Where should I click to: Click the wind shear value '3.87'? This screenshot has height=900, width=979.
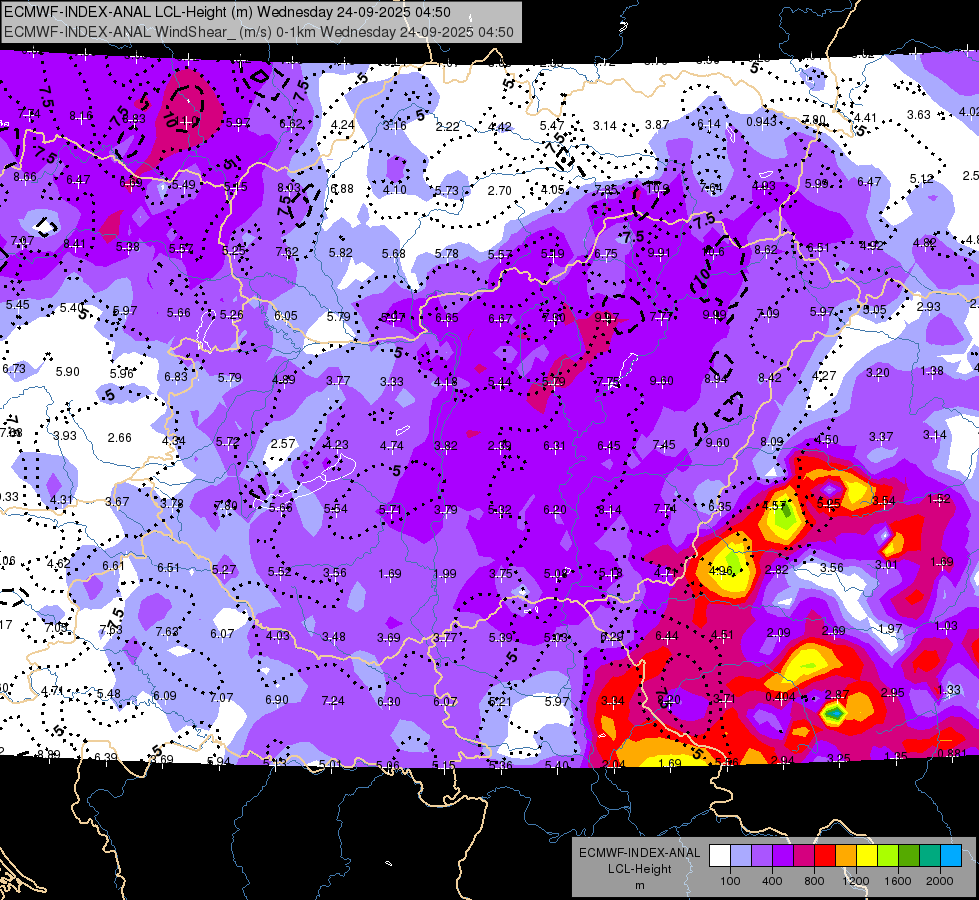pyautogui.click(x=657, y=125)
